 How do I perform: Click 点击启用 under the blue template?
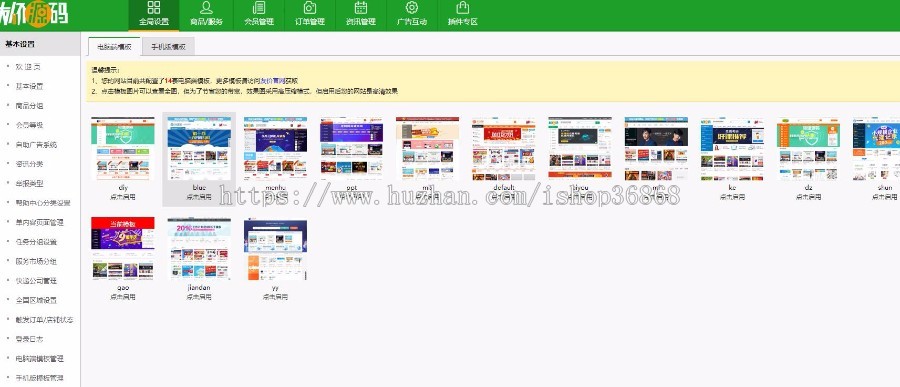pyautogui.click(x=199, y=196)
